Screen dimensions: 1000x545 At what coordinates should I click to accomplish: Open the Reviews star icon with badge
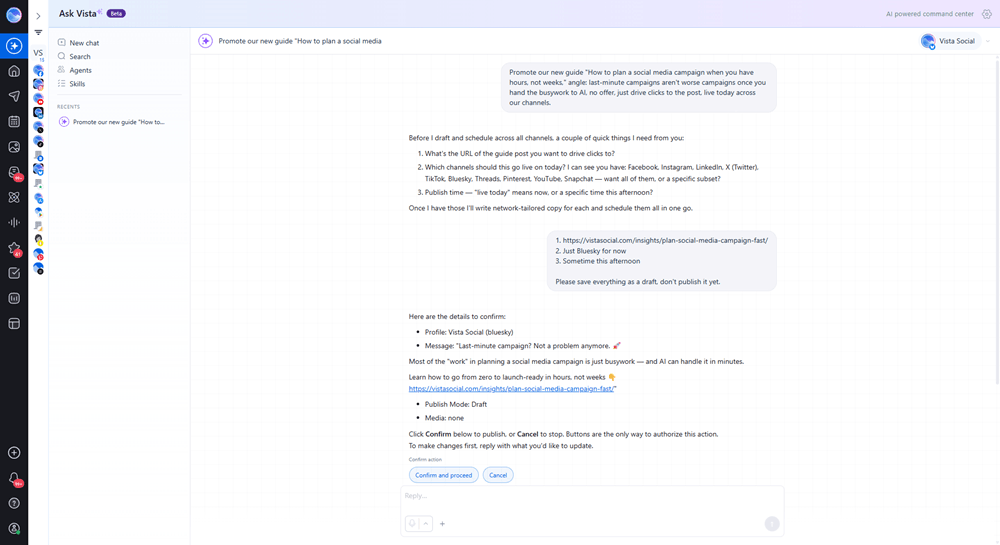pos(14,248)
